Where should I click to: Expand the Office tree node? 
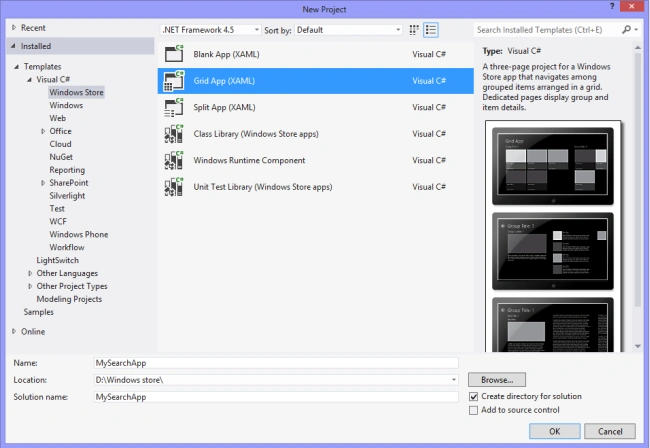point(43,131)
